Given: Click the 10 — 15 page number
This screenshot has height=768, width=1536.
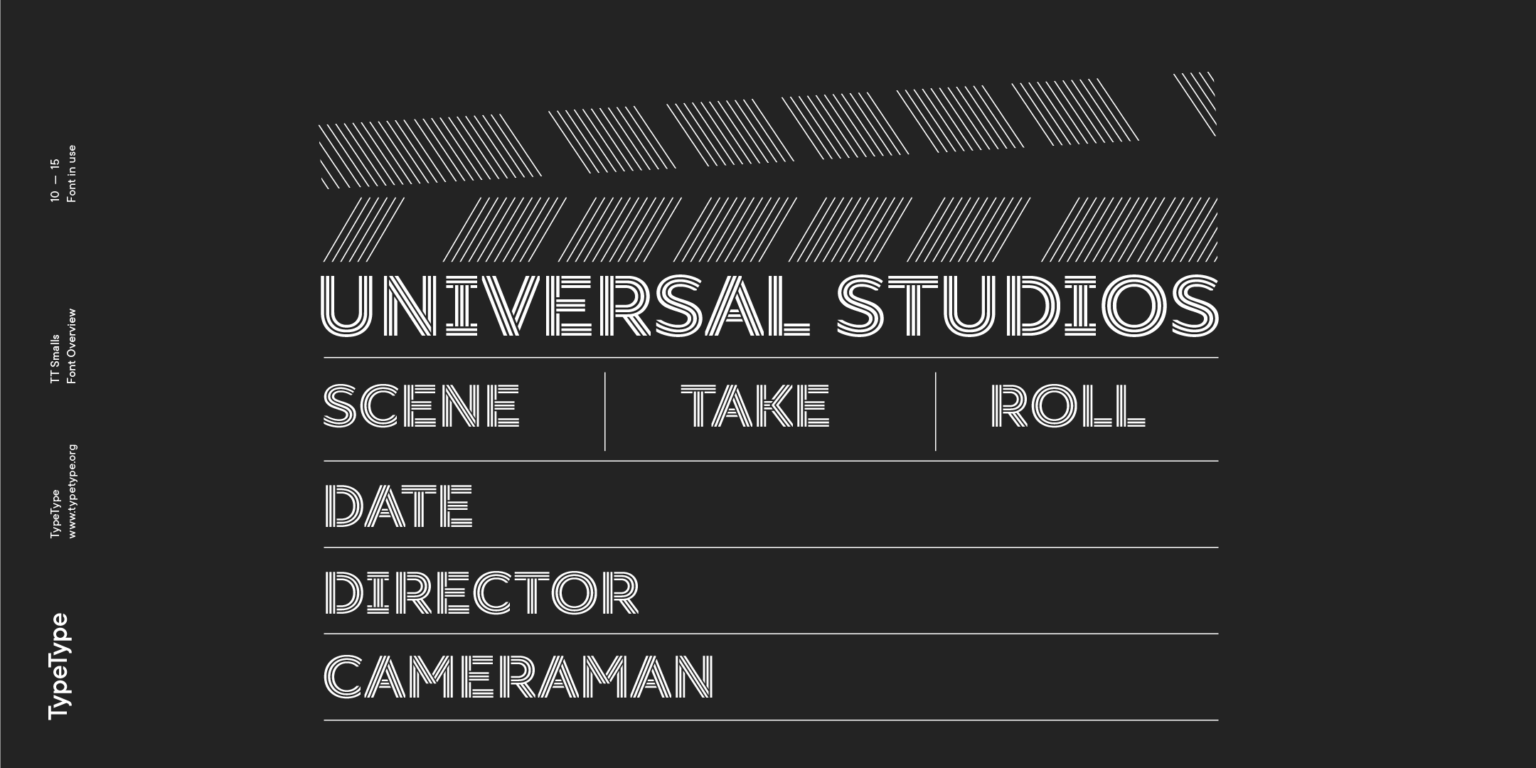Looking at the screenshot, I should pyautogui.click(x=55, y=180).
